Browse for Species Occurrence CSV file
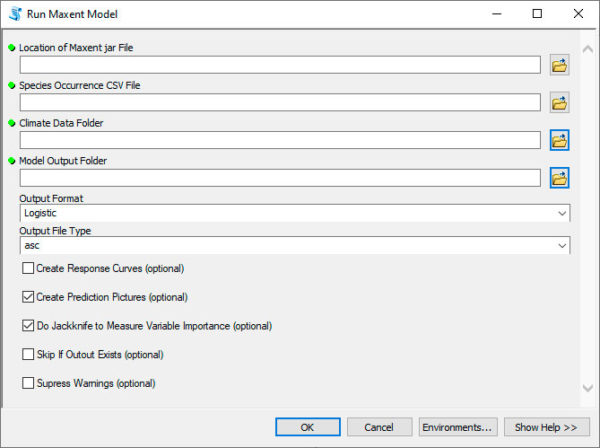Image resolution: width=600 pixels, height=448 pixels. pyautogui.click(x=559, y=103)
